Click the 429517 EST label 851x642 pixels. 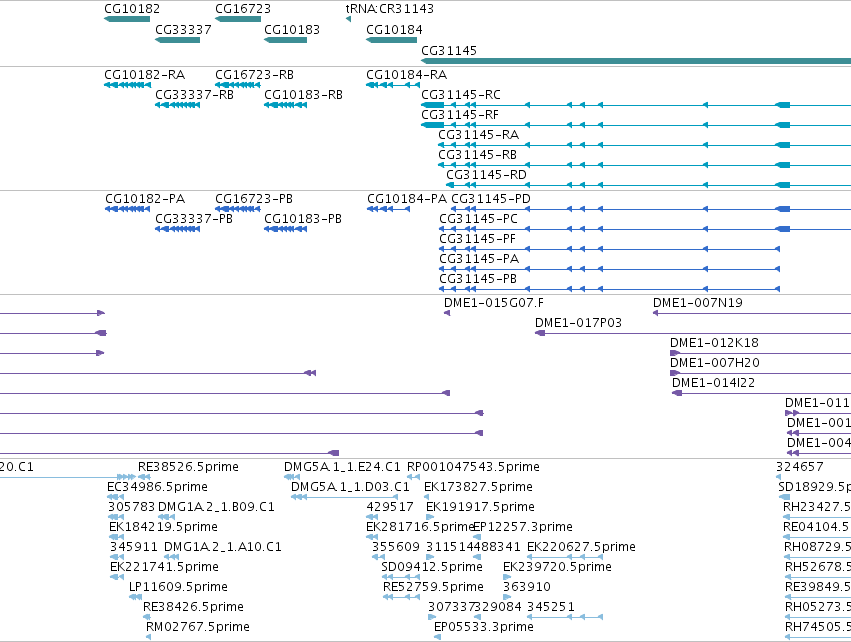pos(390,507)
